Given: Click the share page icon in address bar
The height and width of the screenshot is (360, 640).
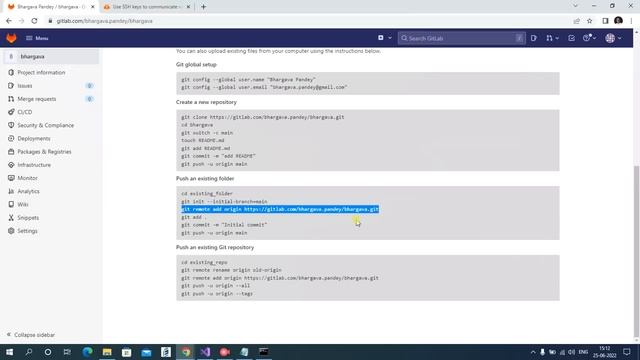Looking at the screenshot, I should [x=576, y=21].
